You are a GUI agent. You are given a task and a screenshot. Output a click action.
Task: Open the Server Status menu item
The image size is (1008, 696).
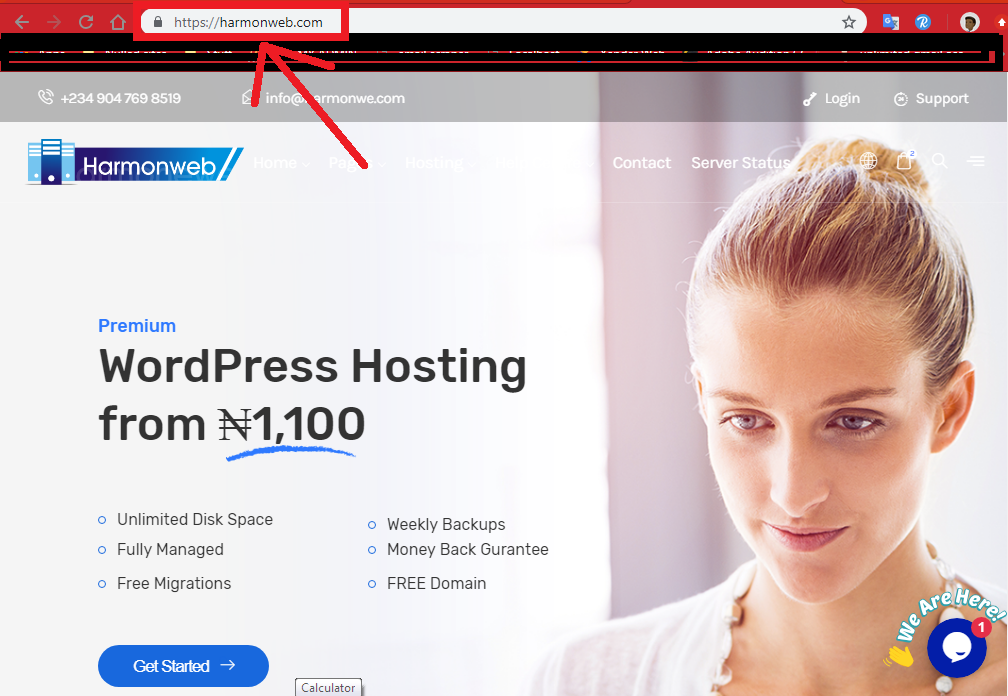(x=741, y=163)
